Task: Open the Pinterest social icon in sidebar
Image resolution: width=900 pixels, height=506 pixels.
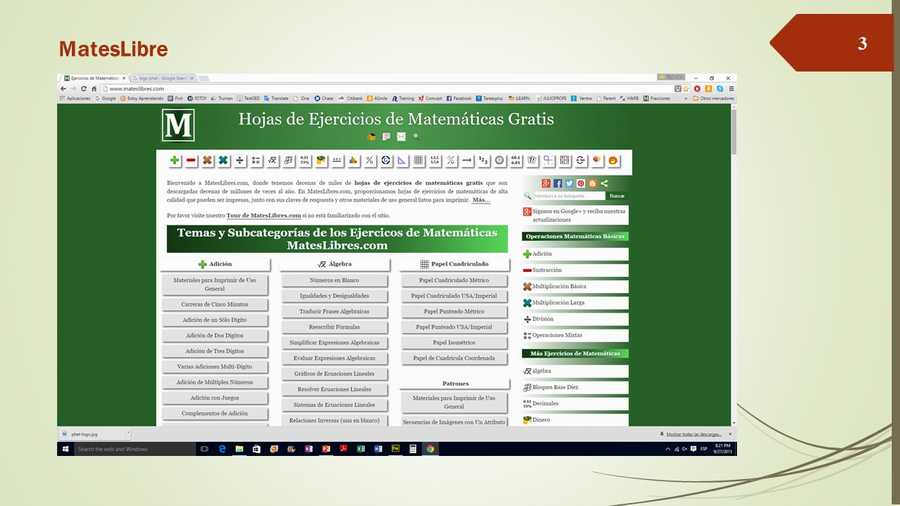Action: [580, 184]
